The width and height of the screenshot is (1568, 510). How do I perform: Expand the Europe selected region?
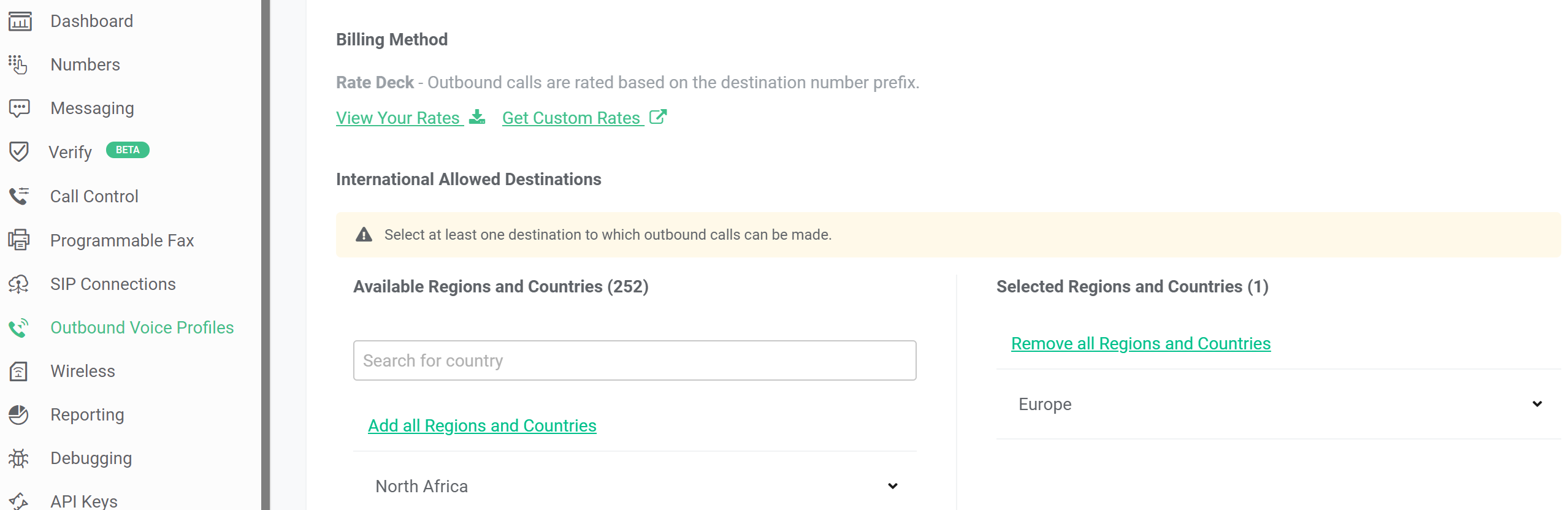tap(1537, 404)
